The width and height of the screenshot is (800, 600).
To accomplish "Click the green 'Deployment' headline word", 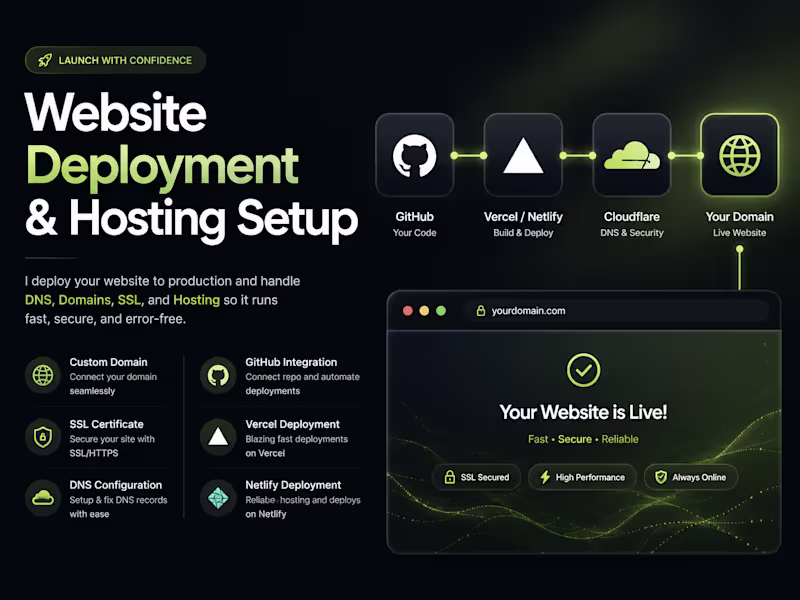I will click(x=162, y=167).
